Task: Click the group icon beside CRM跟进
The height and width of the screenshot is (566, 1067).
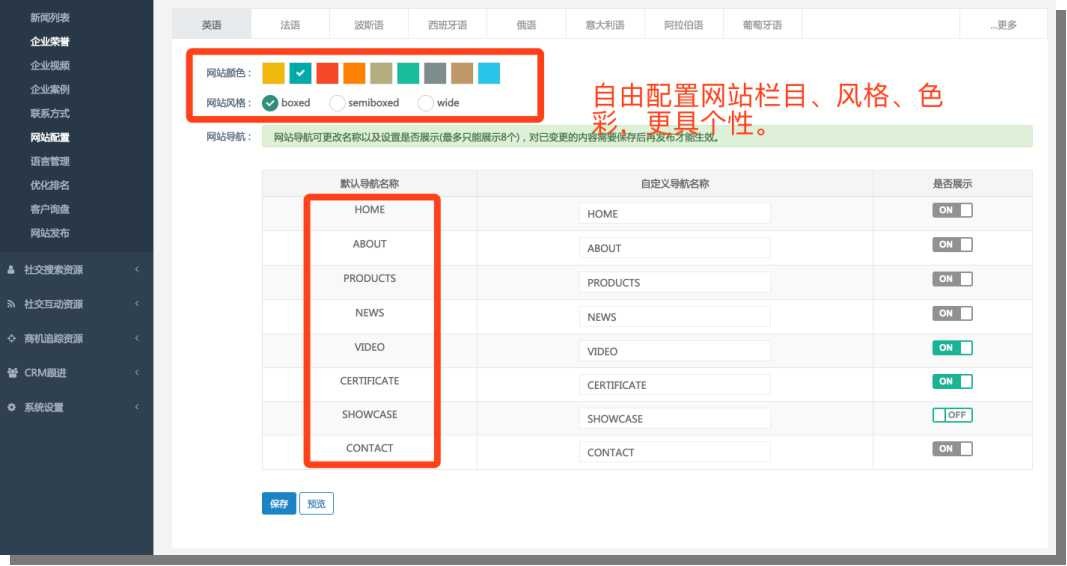Action: [11, 373]
